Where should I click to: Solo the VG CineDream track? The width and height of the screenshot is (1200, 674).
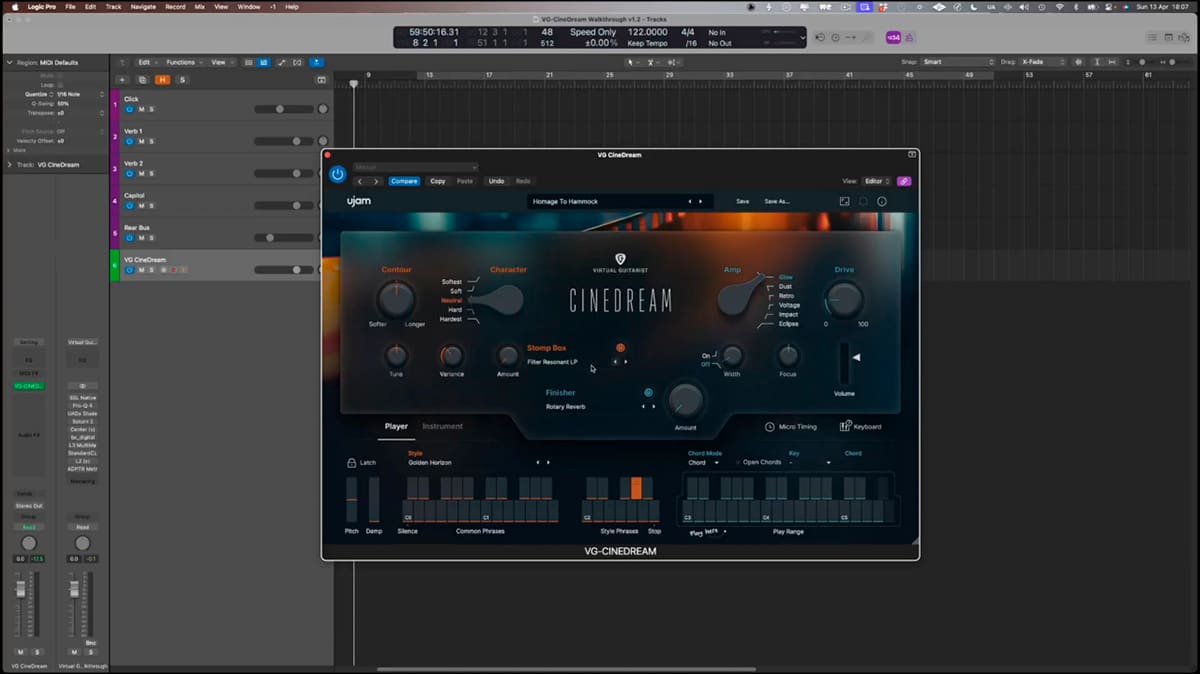tap(151, 269)
